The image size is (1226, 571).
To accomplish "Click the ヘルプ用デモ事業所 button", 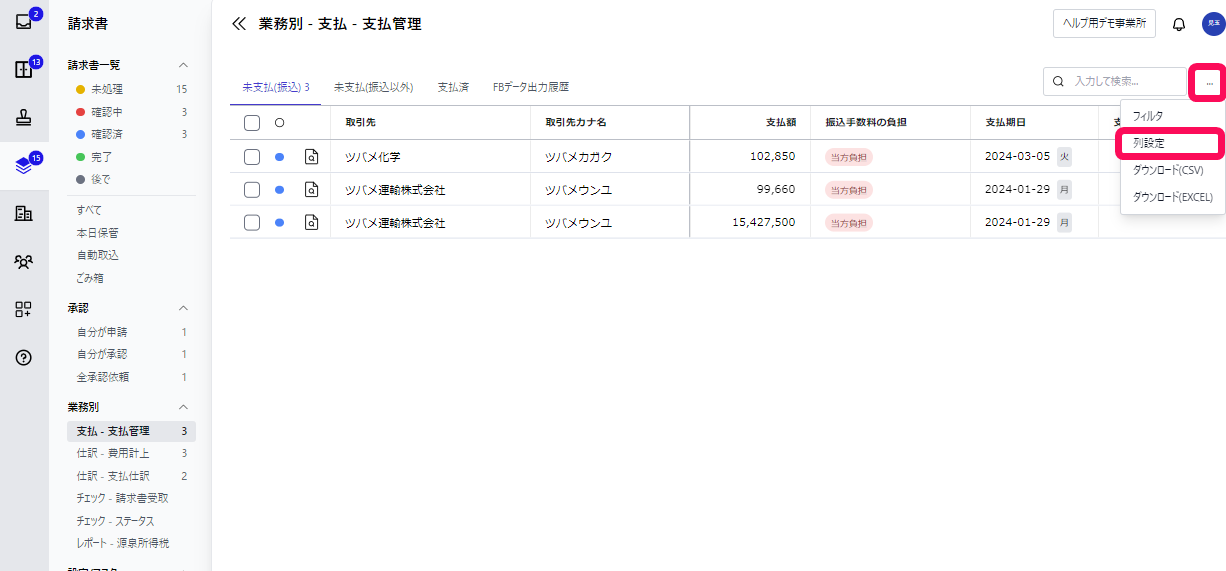I will point(1104,24).
